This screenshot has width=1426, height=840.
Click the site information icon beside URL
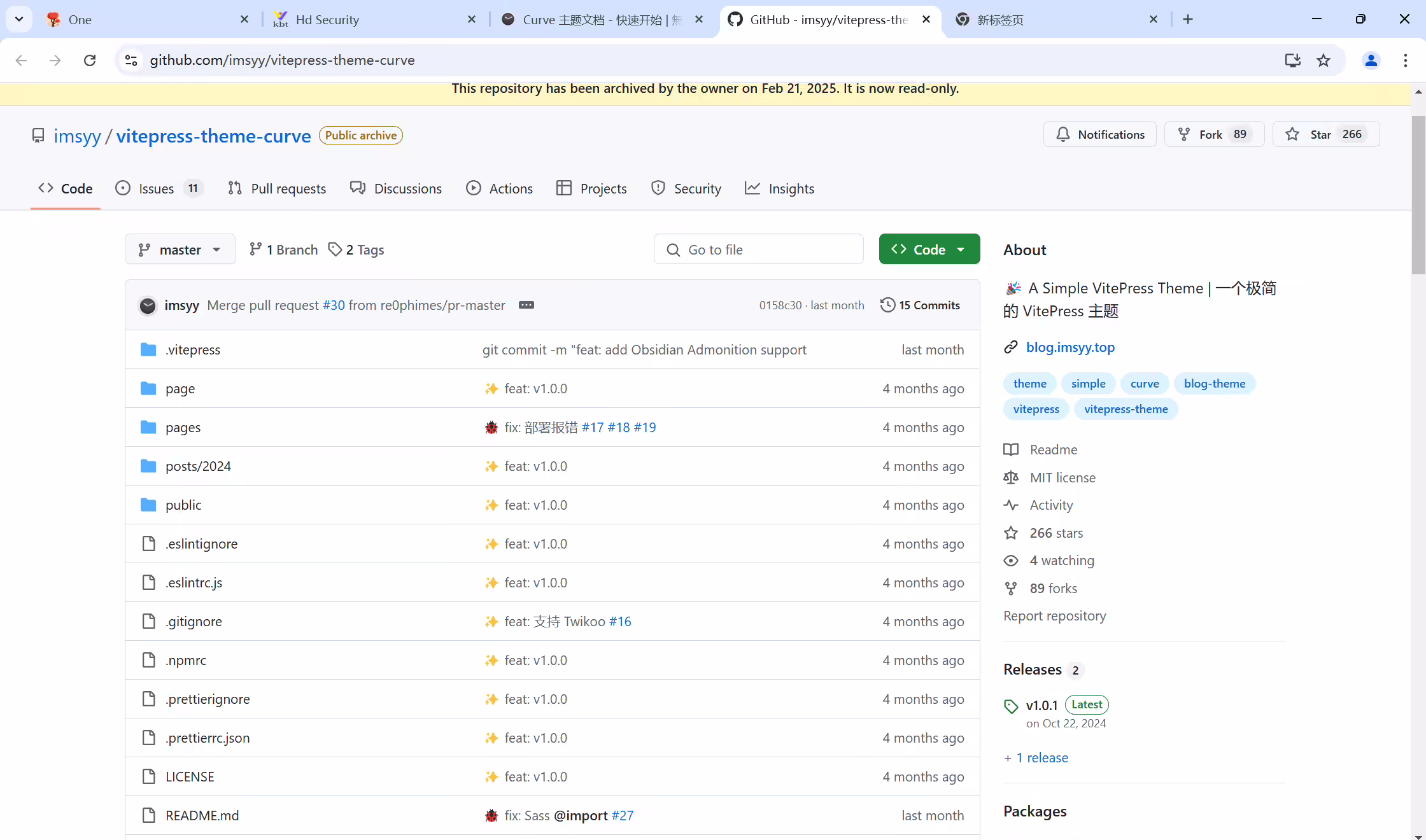[x=131, y=60]
